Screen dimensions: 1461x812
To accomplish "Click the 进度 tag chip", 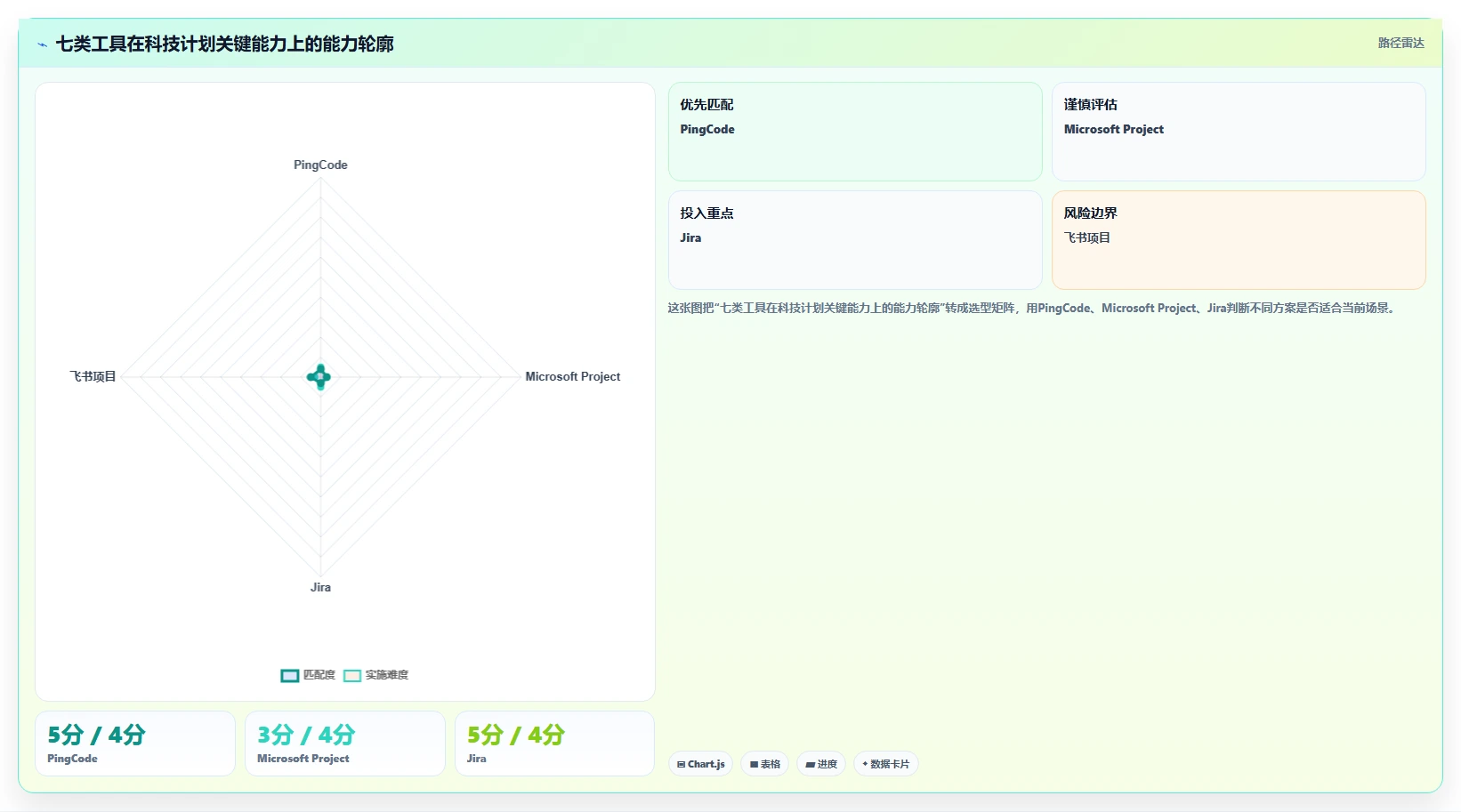I will click(821, 764).
